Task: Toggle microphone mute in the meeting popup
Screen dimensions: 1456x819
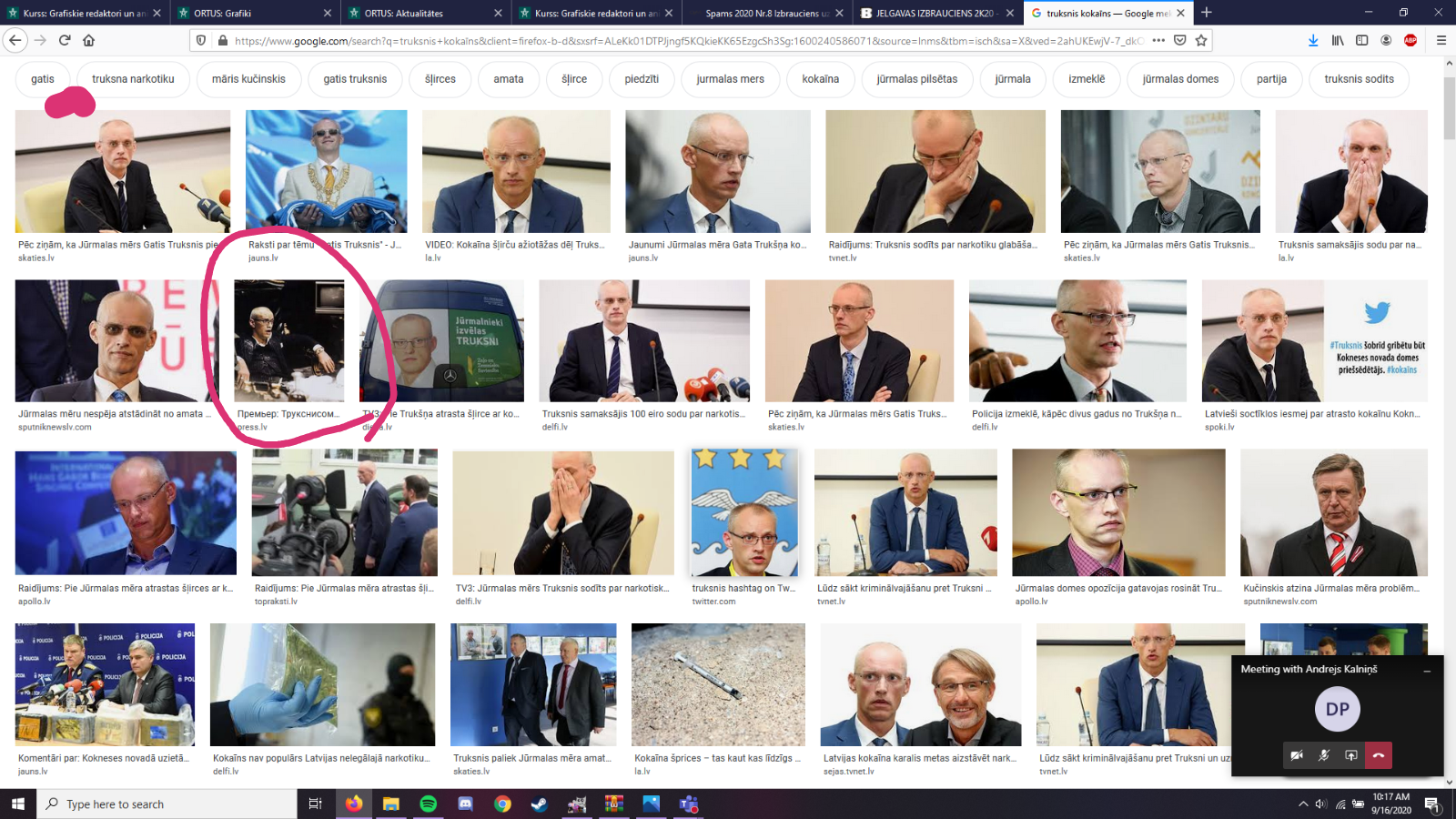Action: tap(1324, 755)
